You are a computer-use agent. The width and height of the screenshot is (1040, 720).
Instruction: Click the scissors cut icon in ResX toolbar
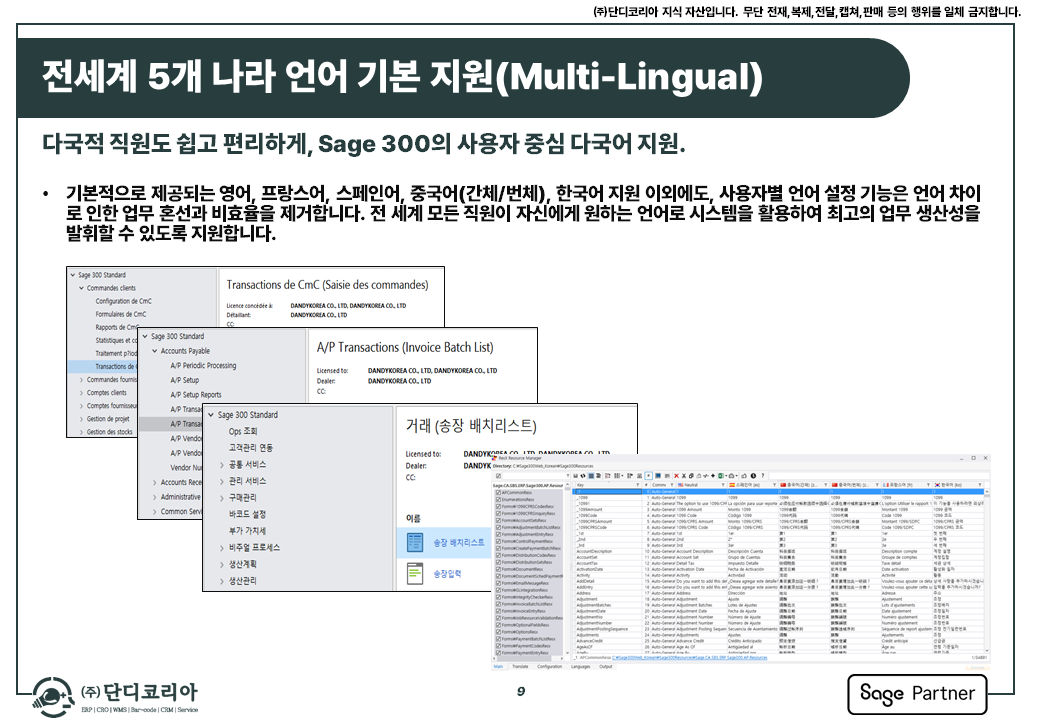[684, 476]
